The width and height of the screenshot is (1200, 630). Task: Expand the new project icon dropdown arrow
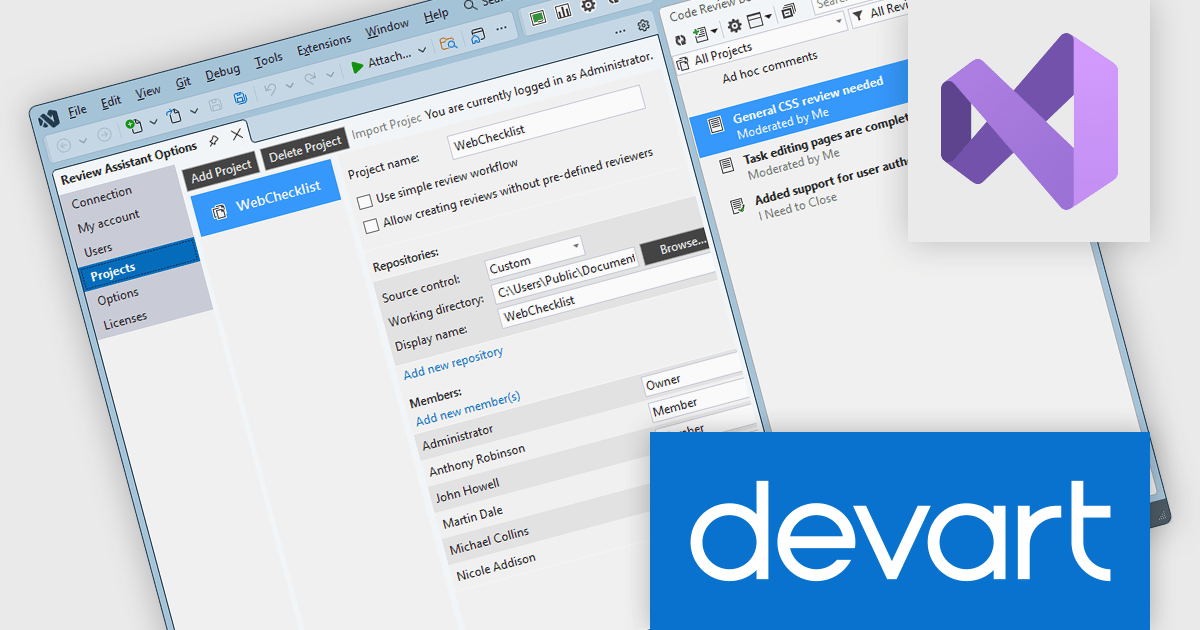[153, 121]
